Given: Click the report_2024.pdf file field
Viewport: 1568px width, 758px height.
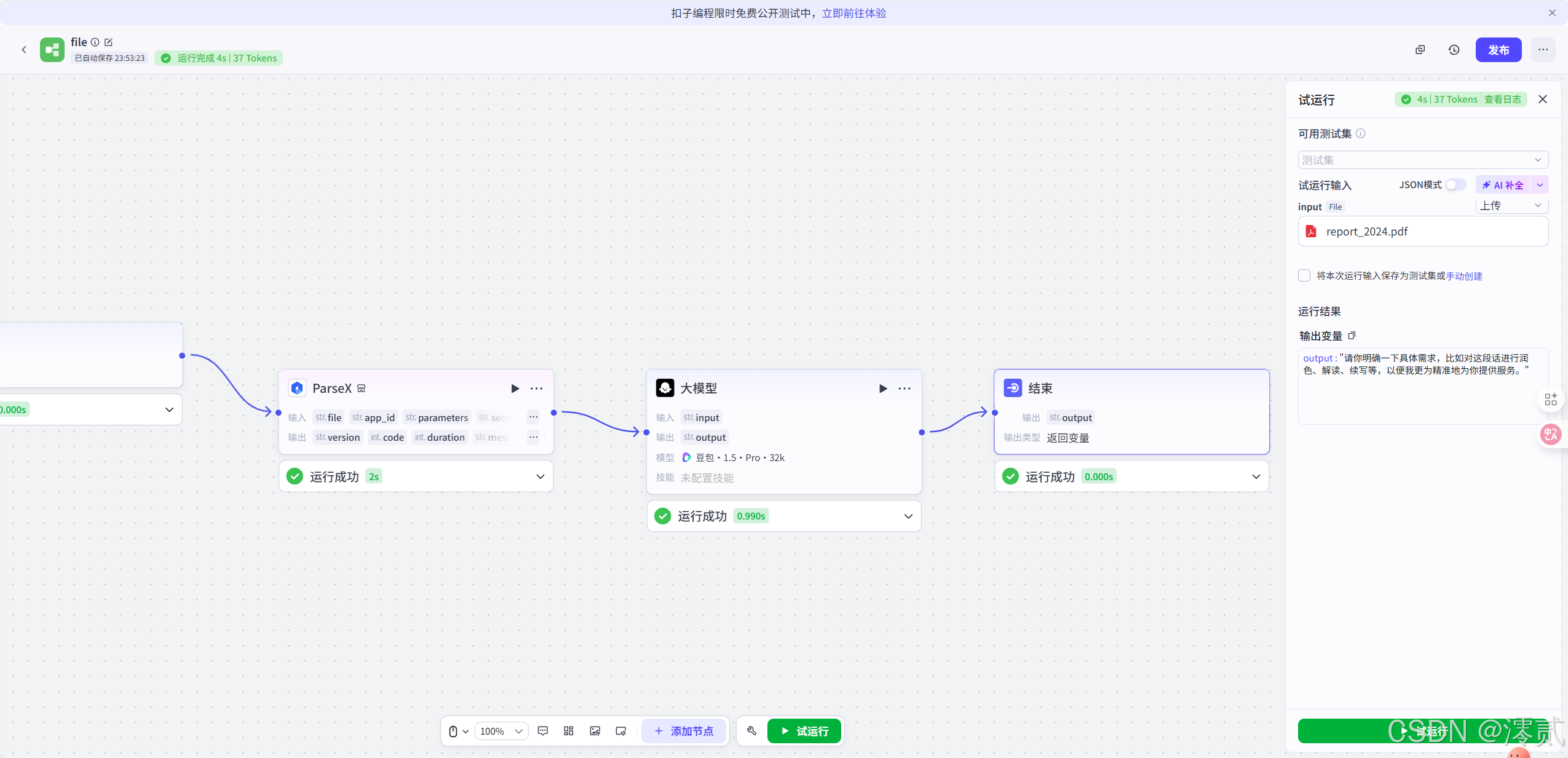Looking at the screenshot, I should point(1422,232).
